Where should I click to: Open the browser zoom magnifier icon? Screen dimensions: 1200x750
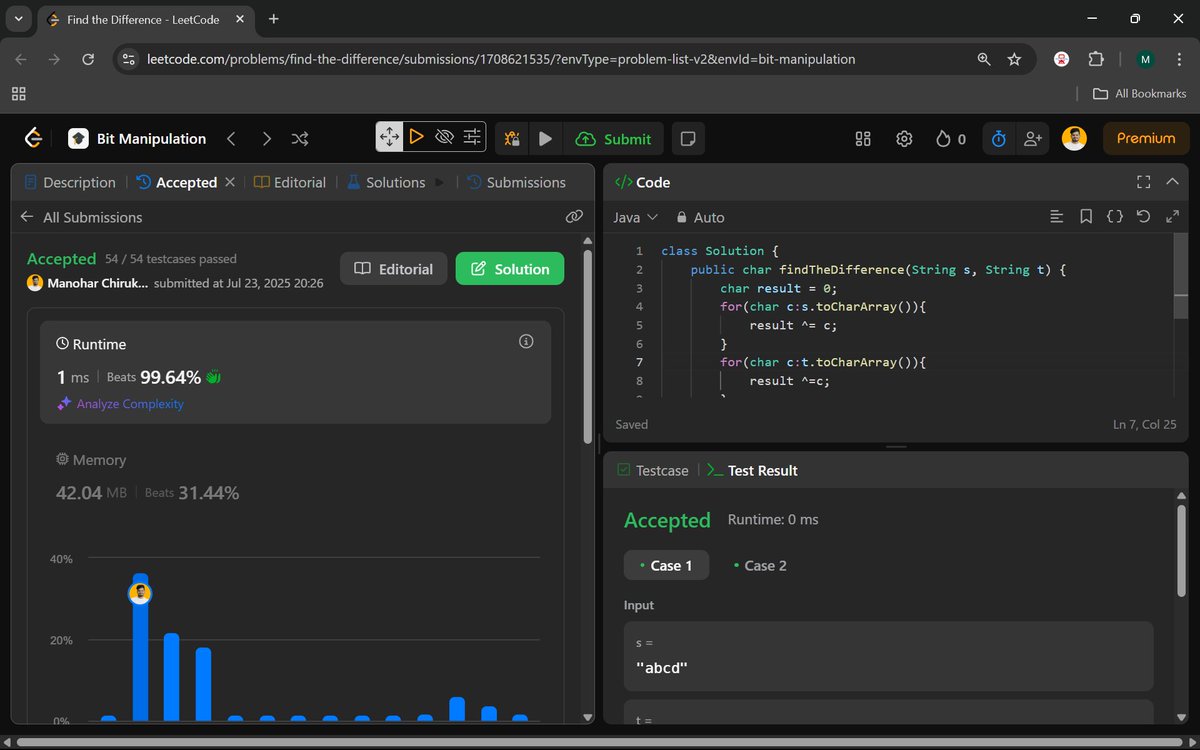pyautogui.click(x=984, y=59)
